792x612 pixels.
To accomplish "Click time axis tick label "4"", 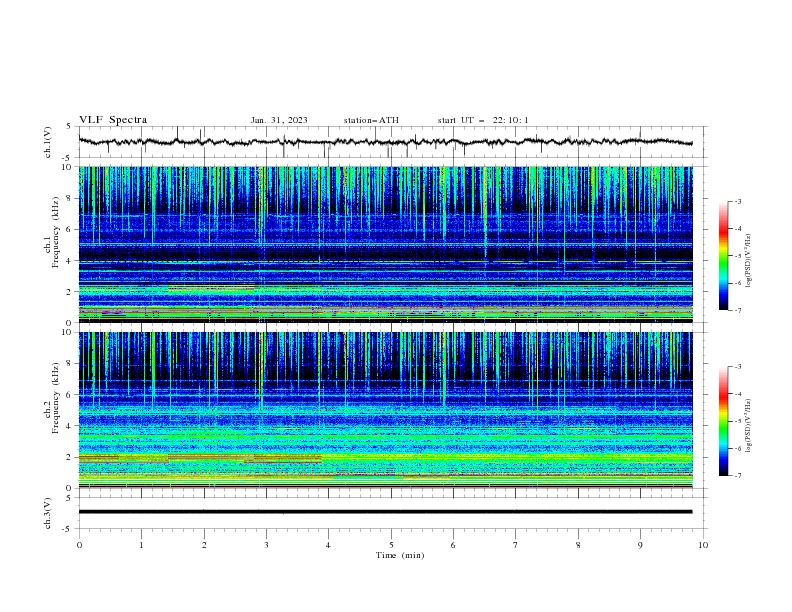I will 329,545.
